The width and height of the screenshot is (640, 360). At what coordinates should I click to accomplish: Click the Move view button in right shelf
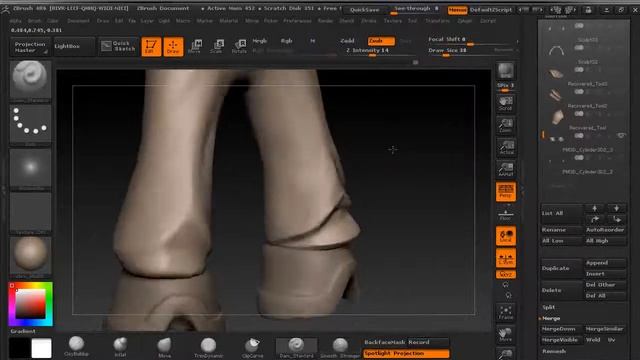click(506, 335)
